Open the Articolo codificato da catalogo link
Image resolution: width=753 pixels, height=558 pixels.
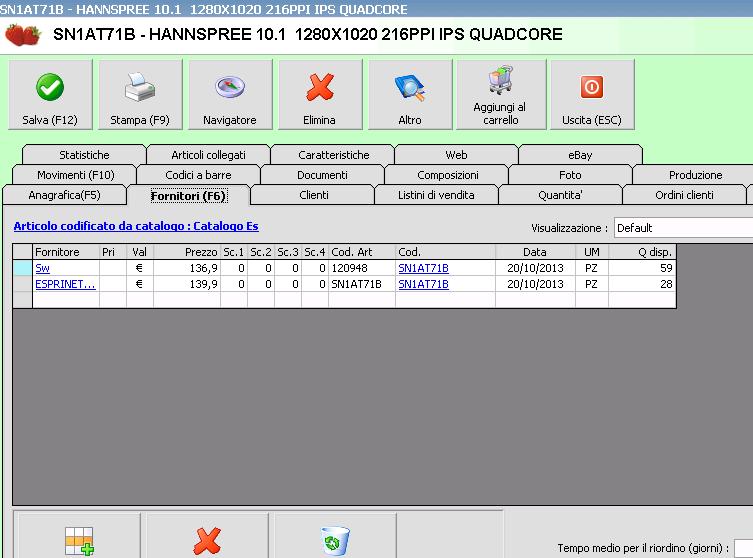tap(136, 226)
